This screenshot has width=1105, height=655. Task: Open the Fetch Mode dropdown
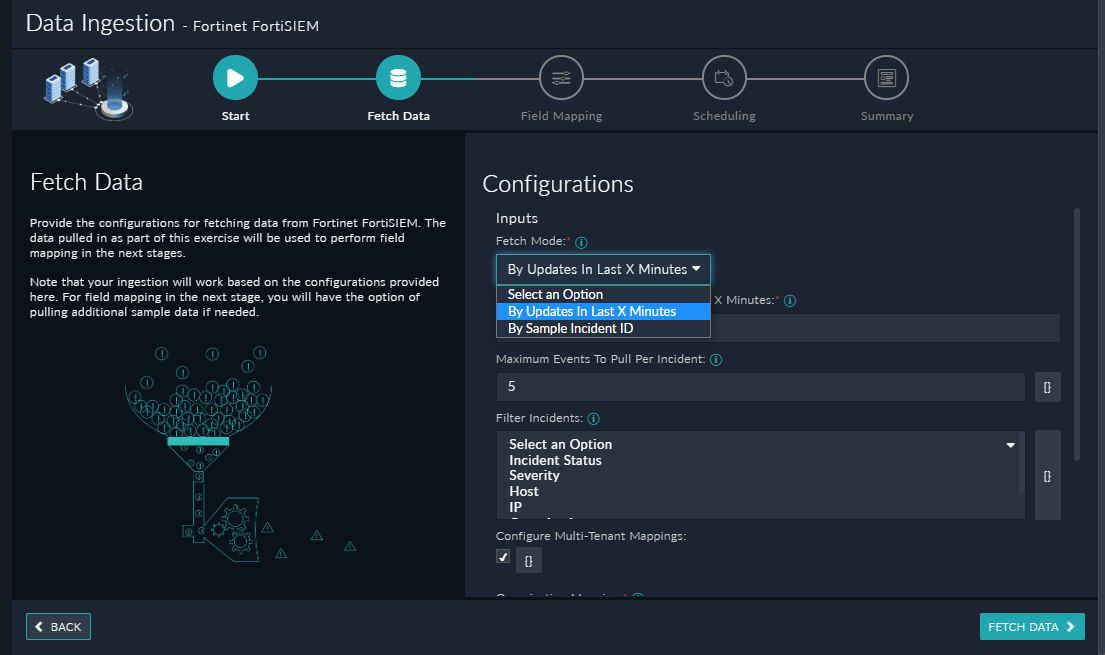coord(603,269)
